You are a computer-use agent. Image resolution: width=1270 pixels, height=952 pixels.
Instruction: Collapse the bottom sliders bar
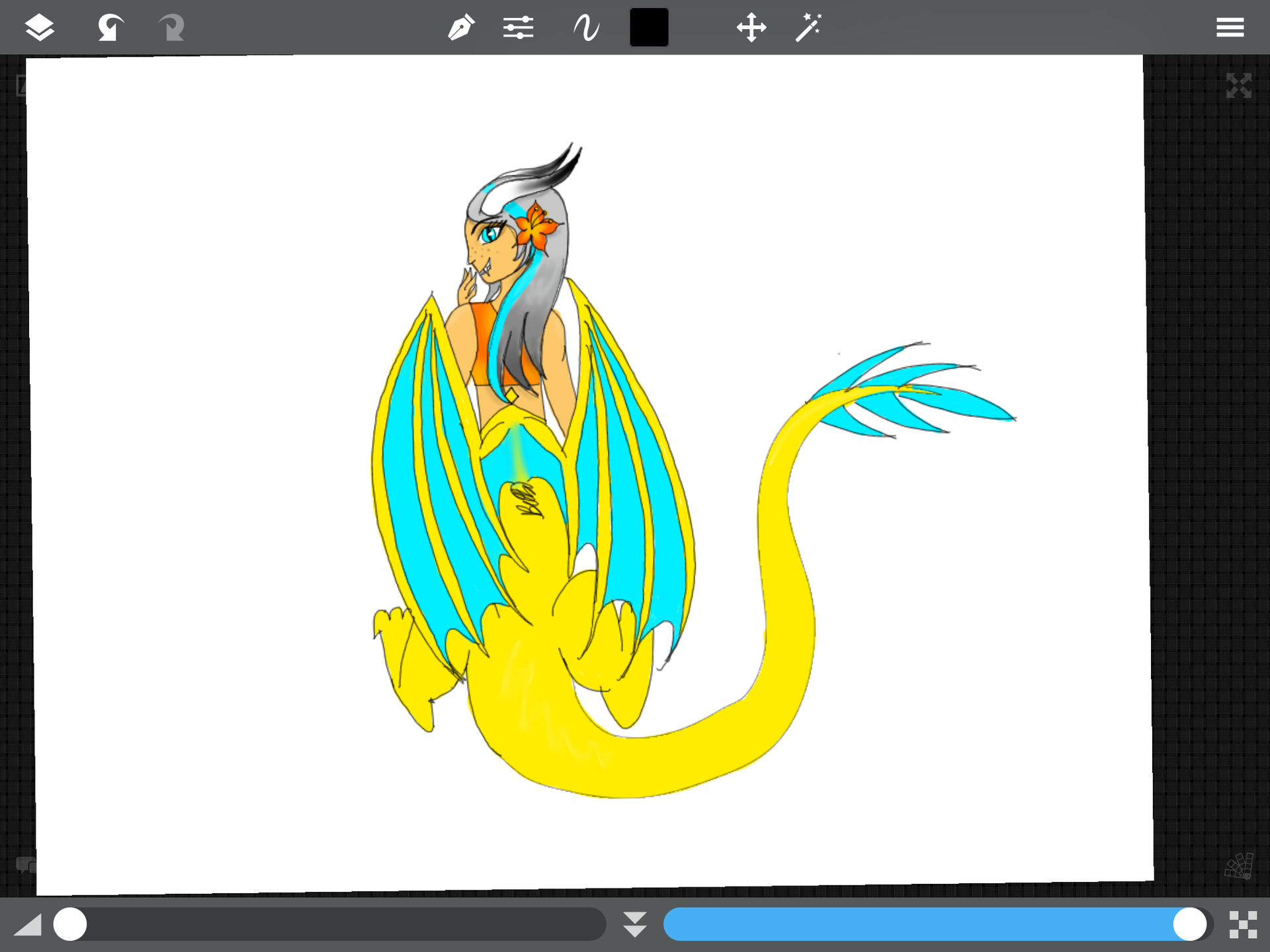pos(635,924)
